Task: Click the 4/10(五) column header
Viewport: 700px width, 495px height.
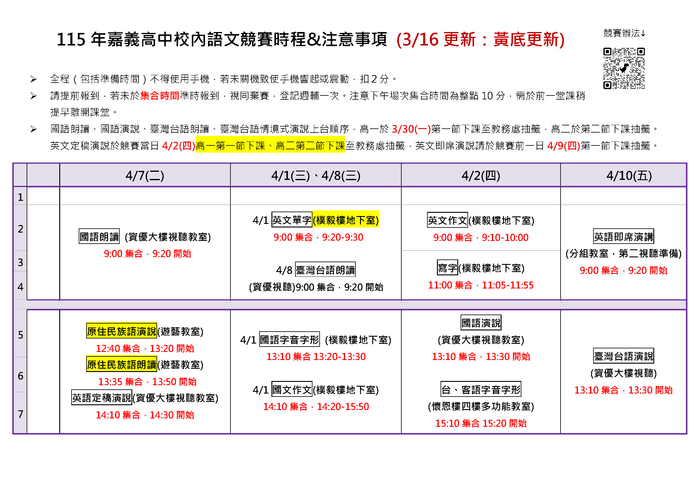Action: pyautogui.click(x=623, y=174)
